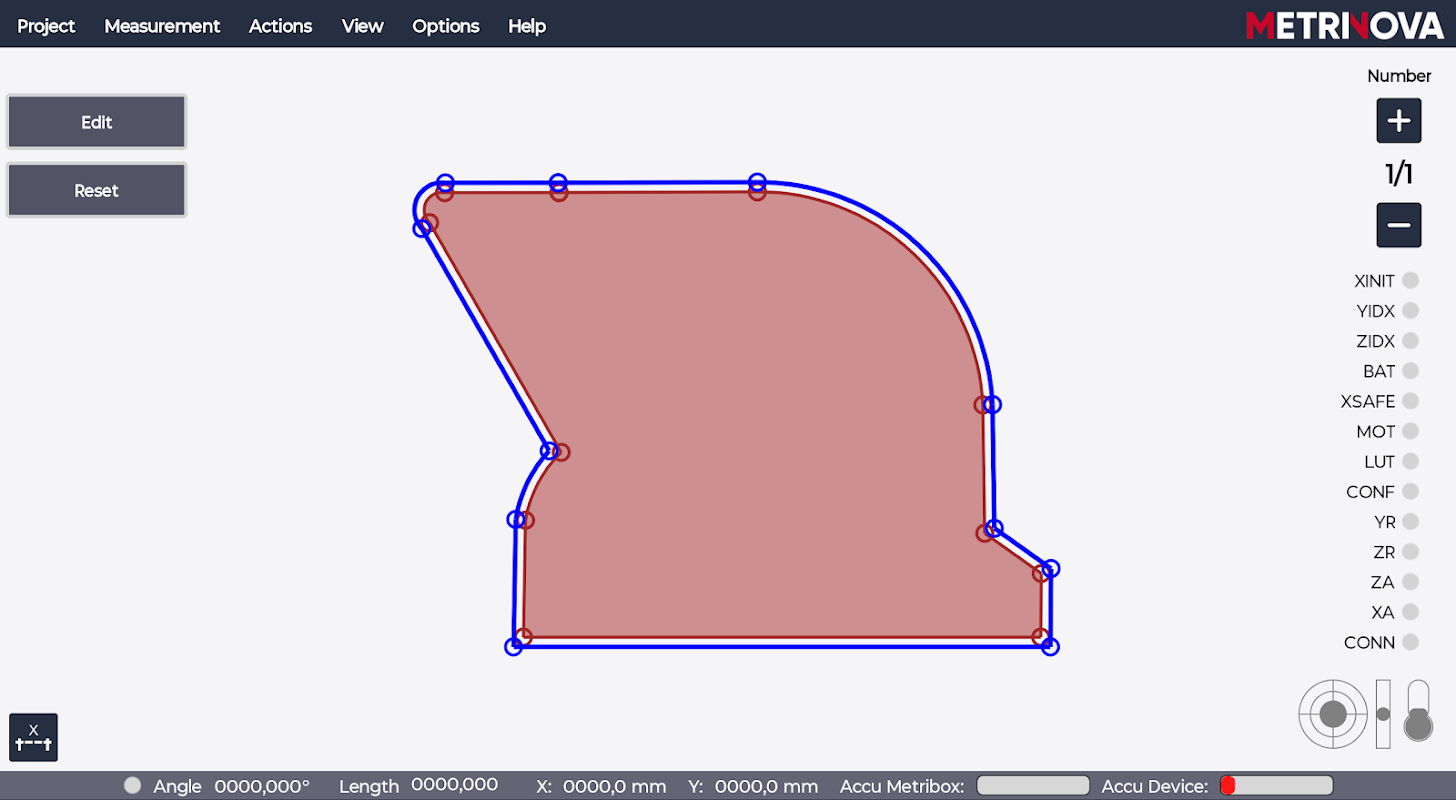Click the YIDX status indicator
The image size is (1456, 800).
(1410, 311)
